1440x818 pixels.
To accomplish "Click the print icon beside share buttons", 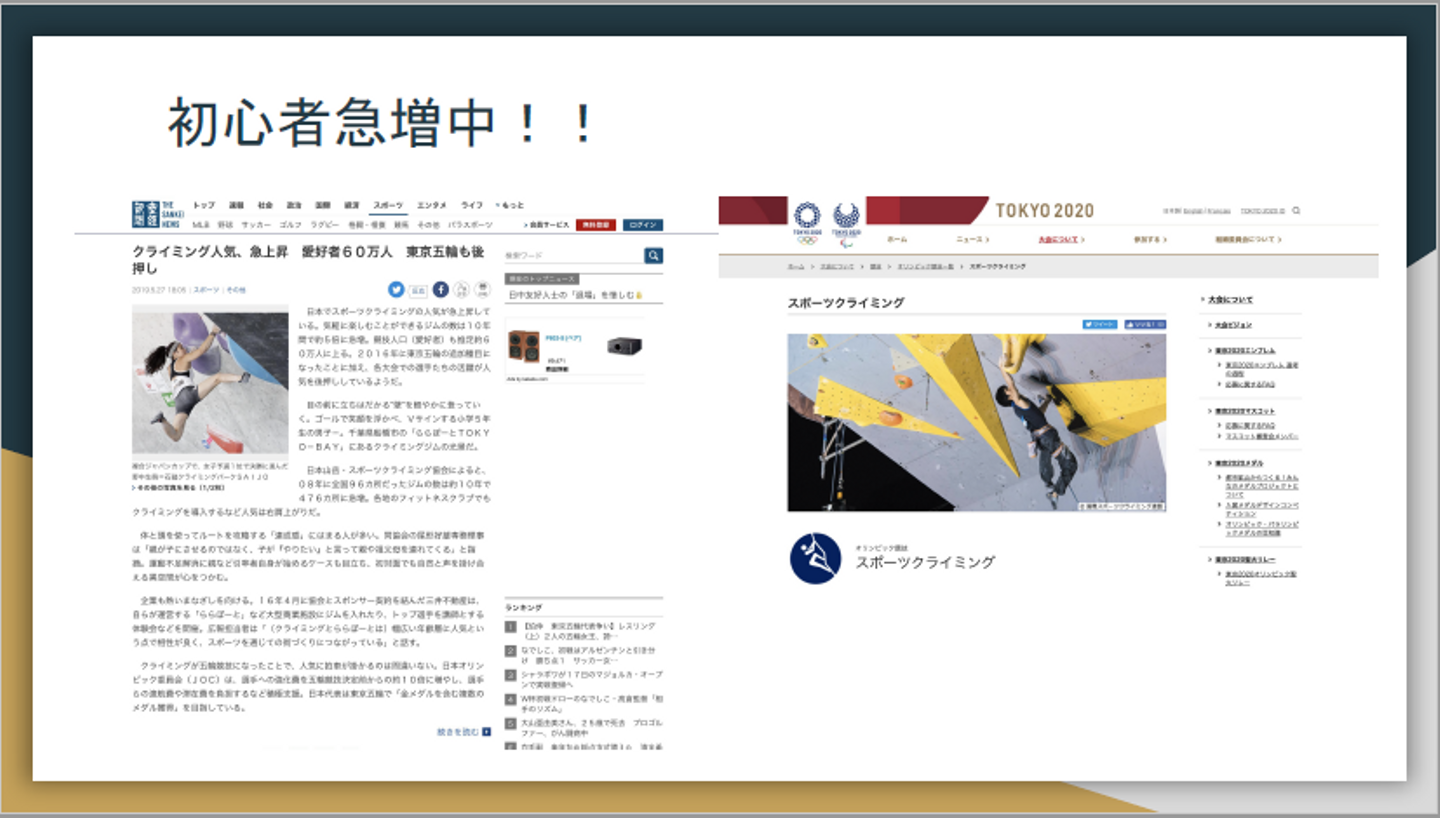I will pyautogui.click(x=483, y=290).
